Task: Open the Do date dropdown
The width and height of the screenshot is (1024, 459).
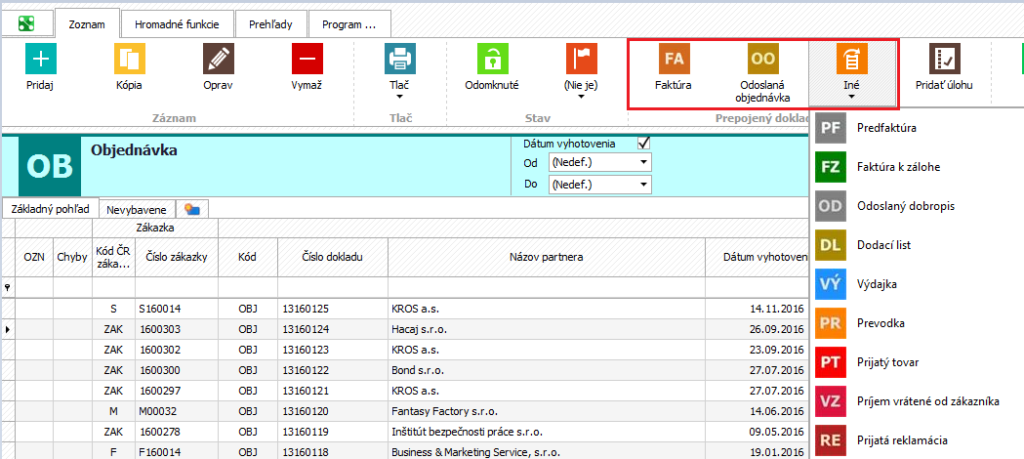Action: click(x=644, y=184)
